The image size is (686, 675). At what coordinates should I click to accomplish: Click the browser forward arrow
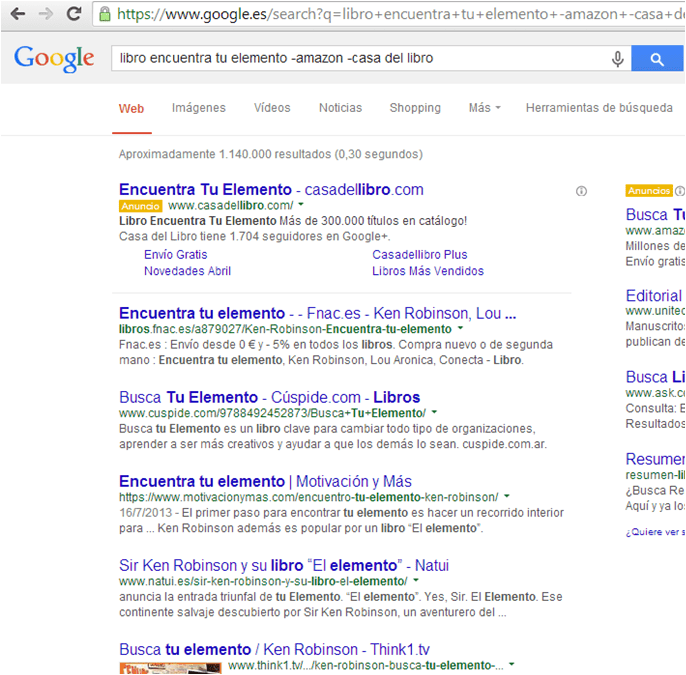tap(46, 14)
